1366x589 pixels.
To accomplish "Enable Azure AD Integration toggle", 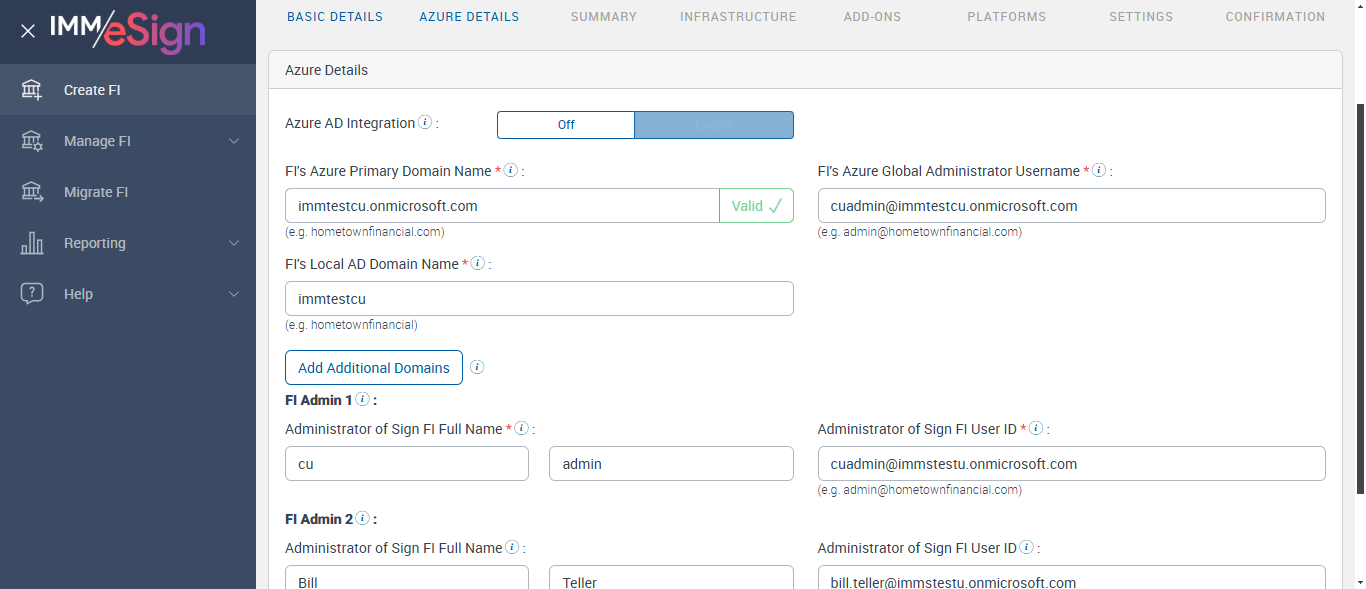I will point(714,125).
